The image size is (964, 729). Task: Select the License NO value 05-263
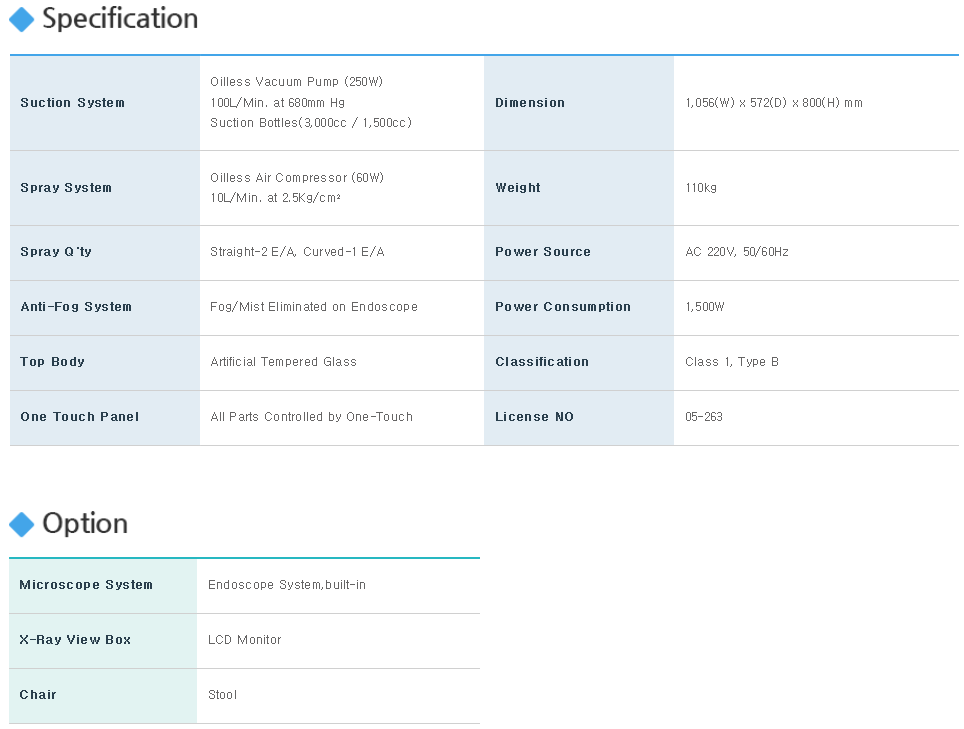tap(704, 417)
